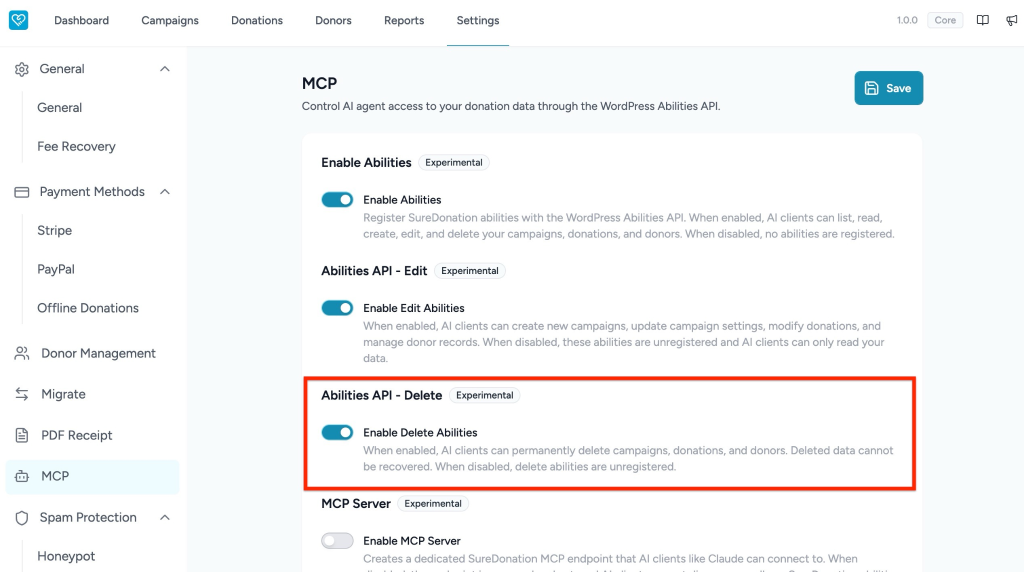Click the Migrate arrows icon
The image size is (1024, 572).
(22, 394)
